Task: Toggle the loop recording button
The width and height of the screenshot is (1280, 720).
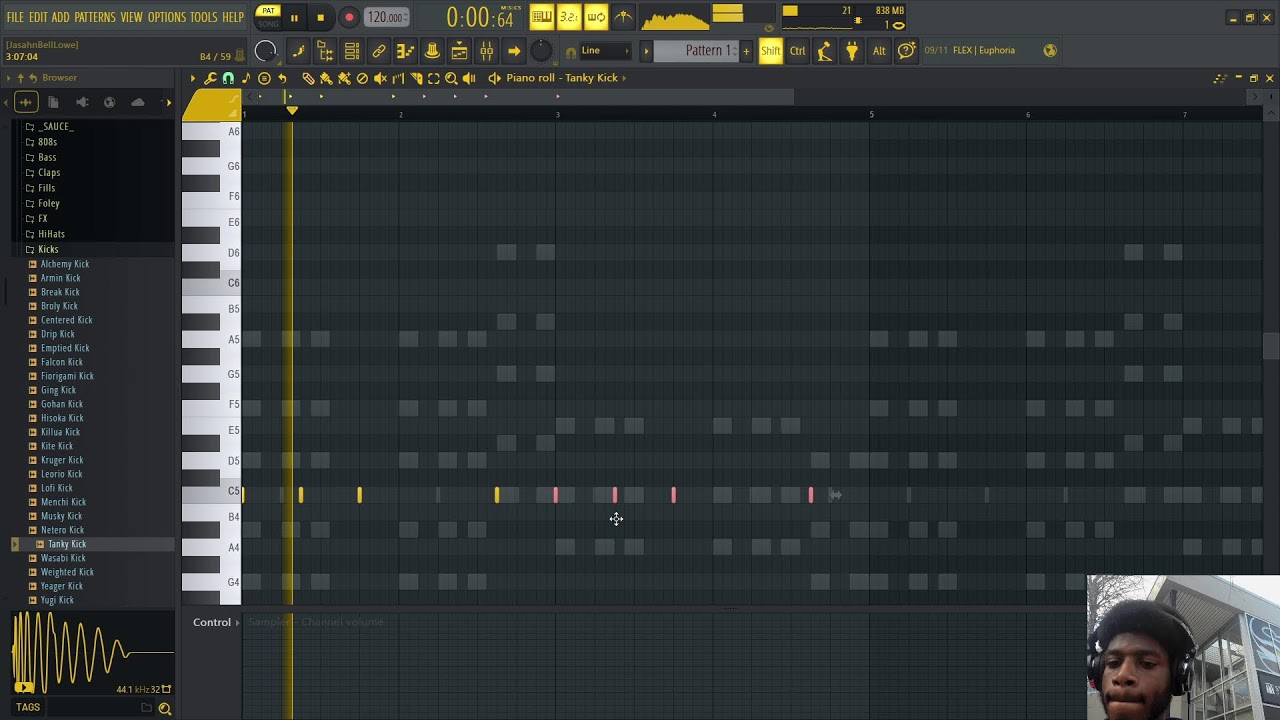Action: 596,17
